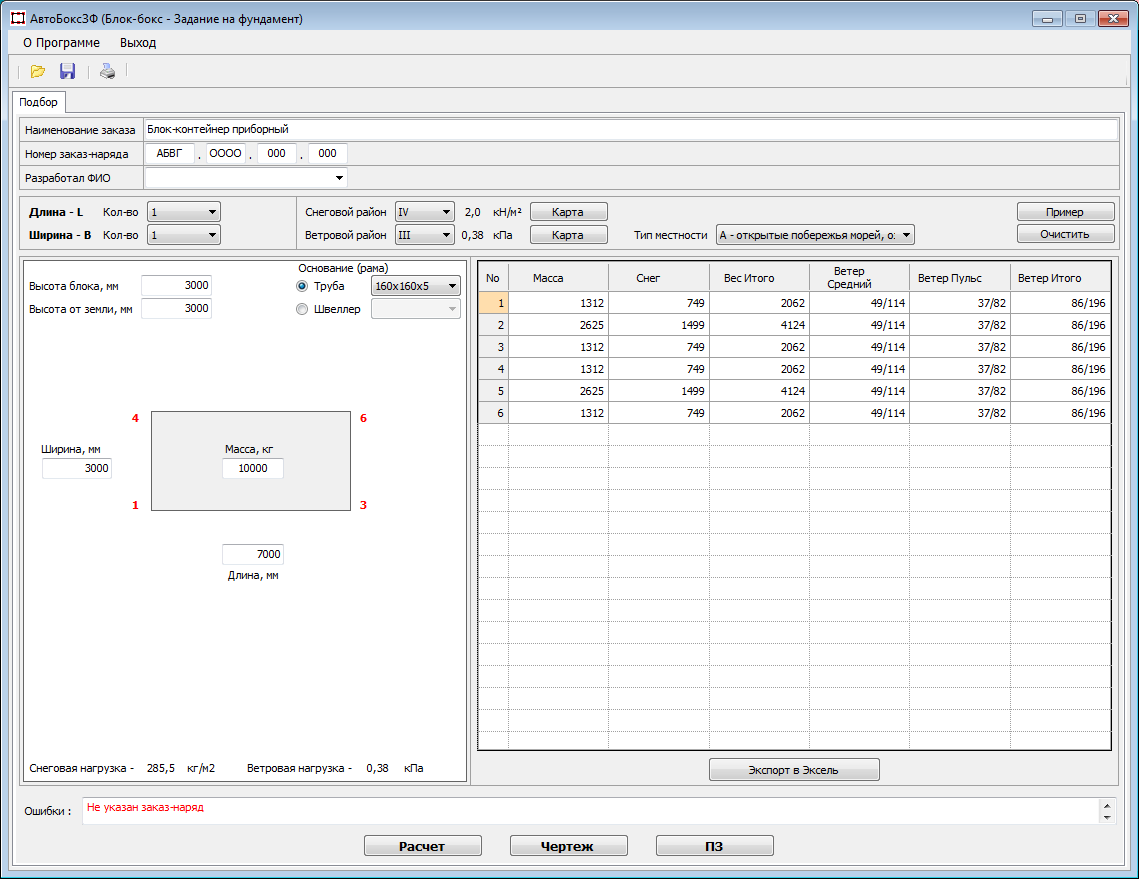Click errors box scroll up arrow
The width and height of the screenshot is (1139, 879).
coord(1107,806)
